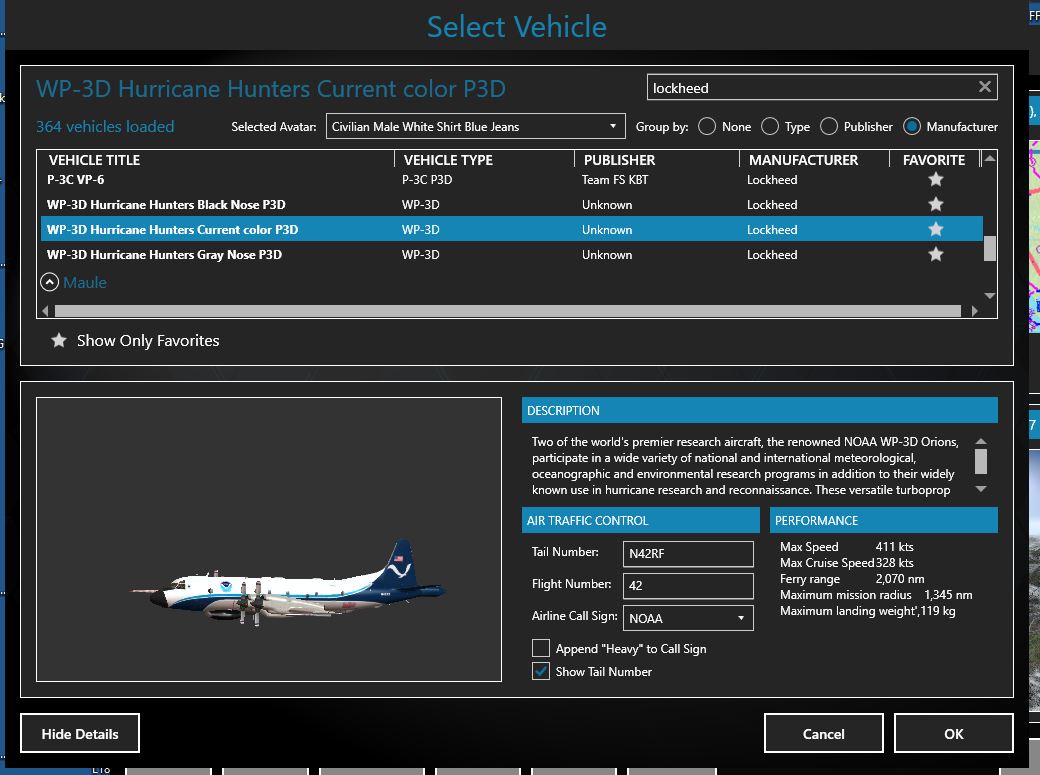This screenshot has width=1040, height=775.
Task: Click the Ferry range 2,070 nm value
Action: (899, 579)
